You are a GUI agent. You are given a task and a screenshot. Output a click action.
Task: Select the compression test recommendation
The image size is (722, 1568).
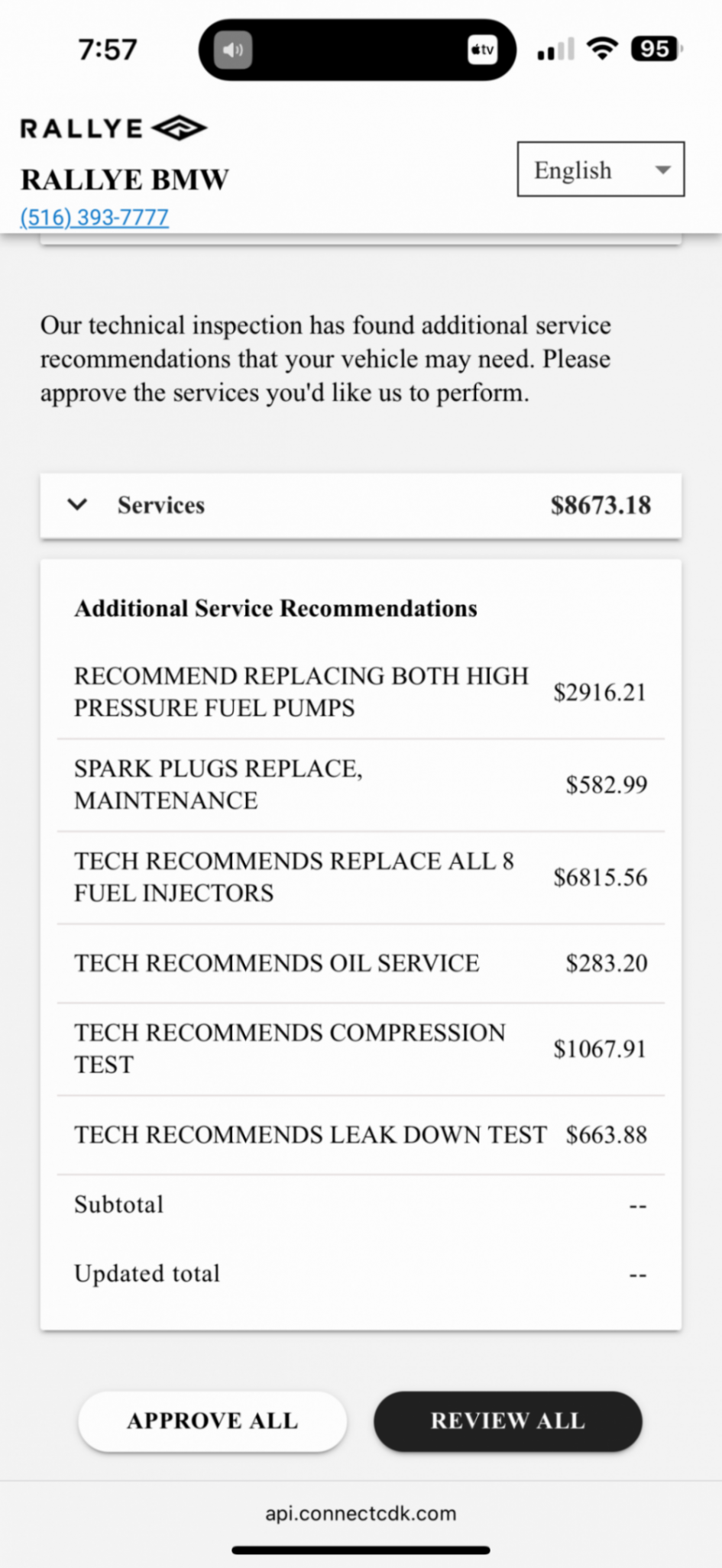pyautogui.click(x=360, y=1049)
